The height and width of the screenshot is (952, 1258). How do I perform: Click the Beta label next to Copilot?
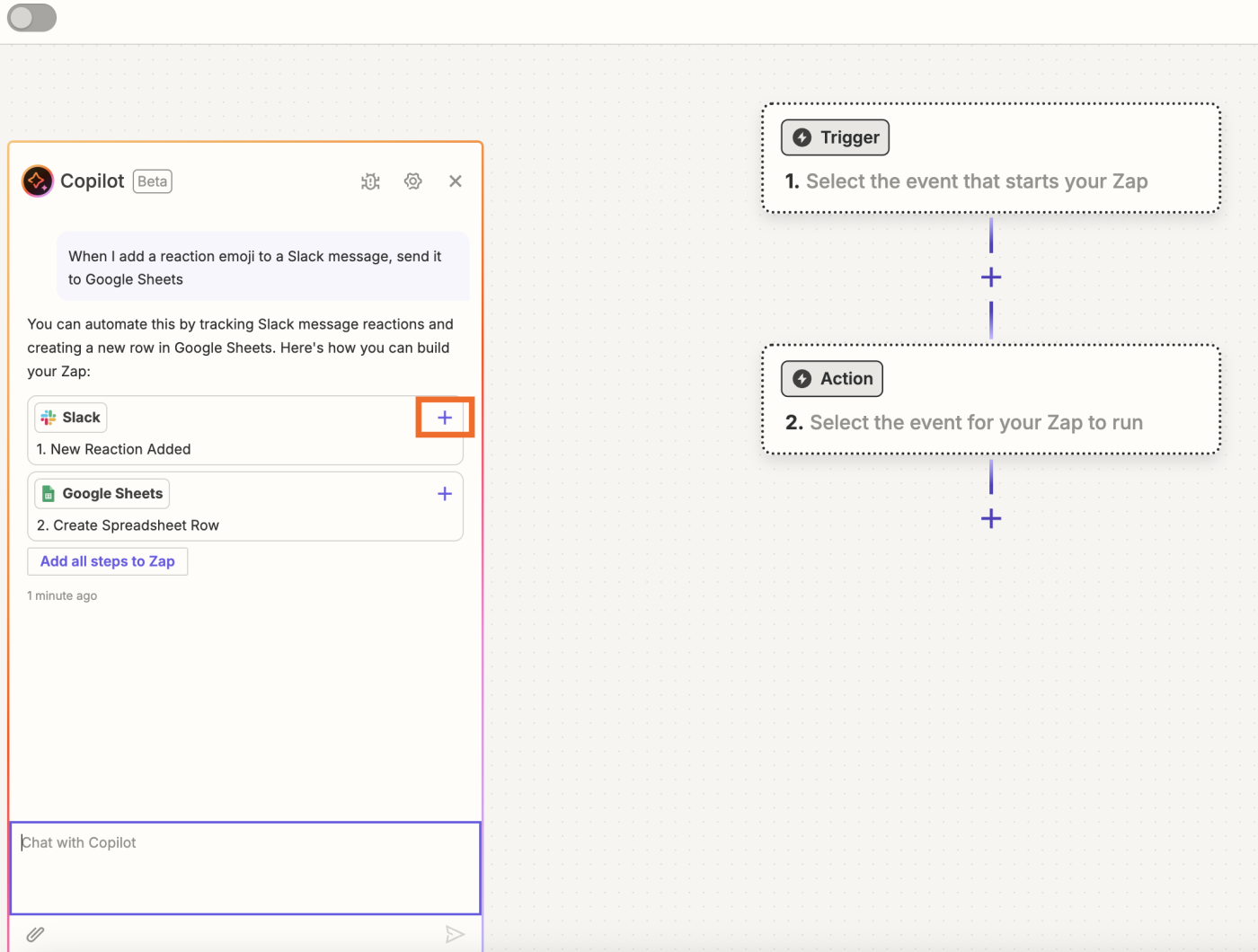tap(153, 181)
